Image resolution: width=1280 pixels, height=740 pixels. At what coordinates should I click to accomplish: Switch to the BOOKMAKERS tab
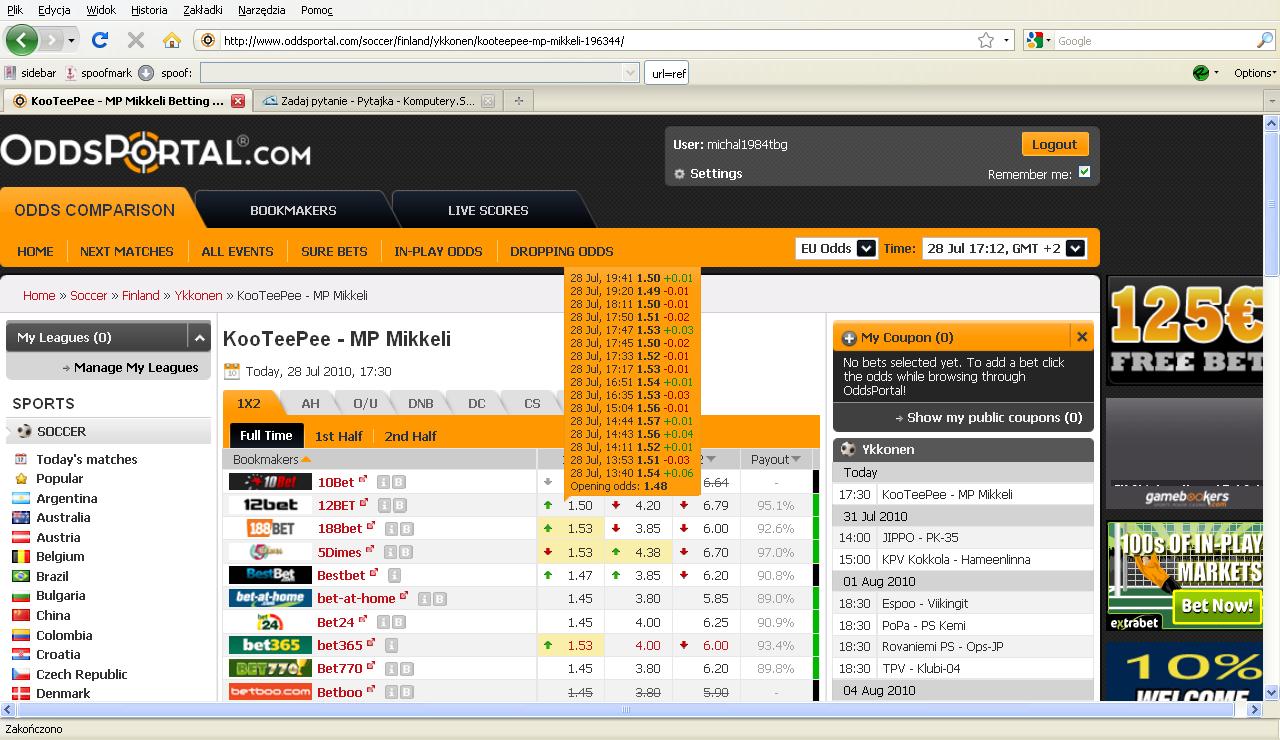(293, 210)
